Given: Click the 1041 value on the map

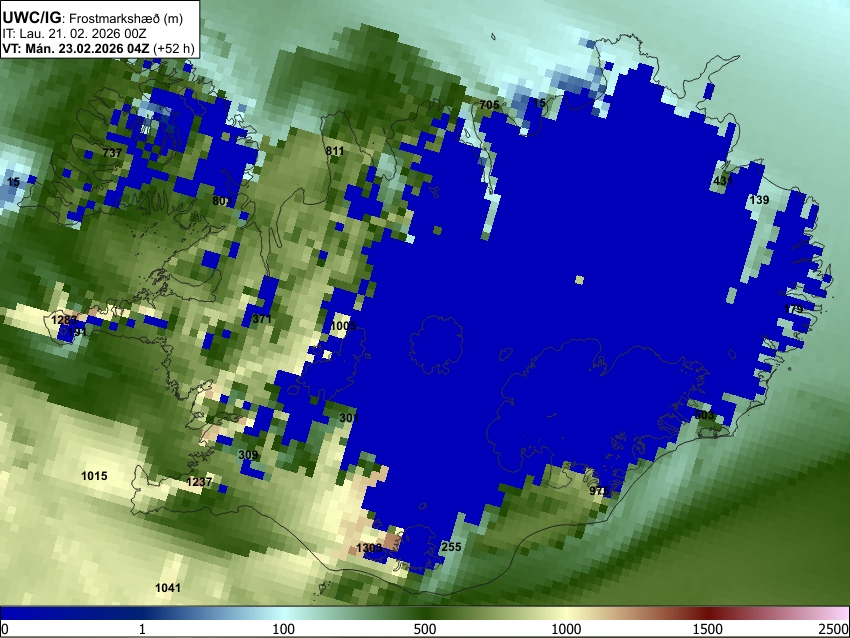Looking at the screenshot, I should tap(168, 588).
